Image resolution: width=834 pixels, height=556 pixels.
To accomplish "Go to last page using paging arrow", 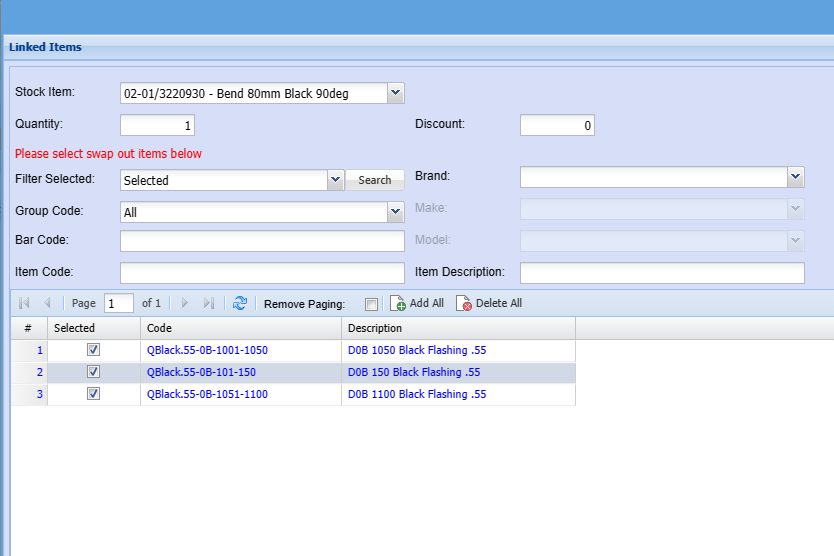I will click(209, 303).
